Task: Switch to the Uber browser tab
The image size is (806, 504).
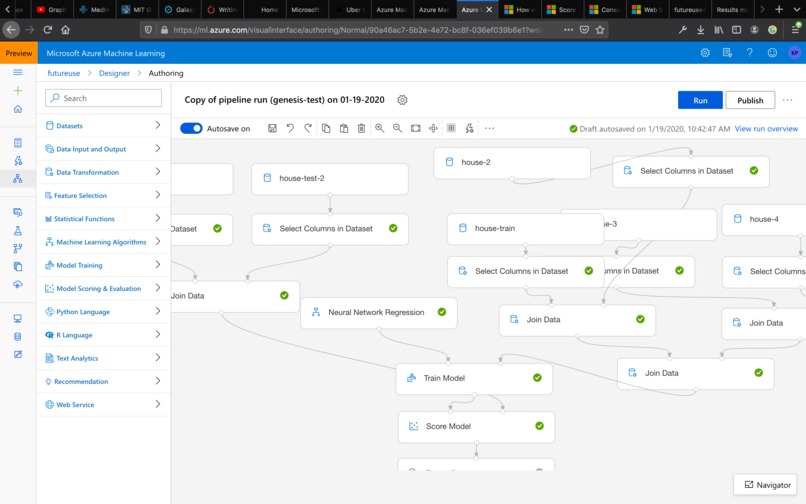Action: (x=350, y=9)
